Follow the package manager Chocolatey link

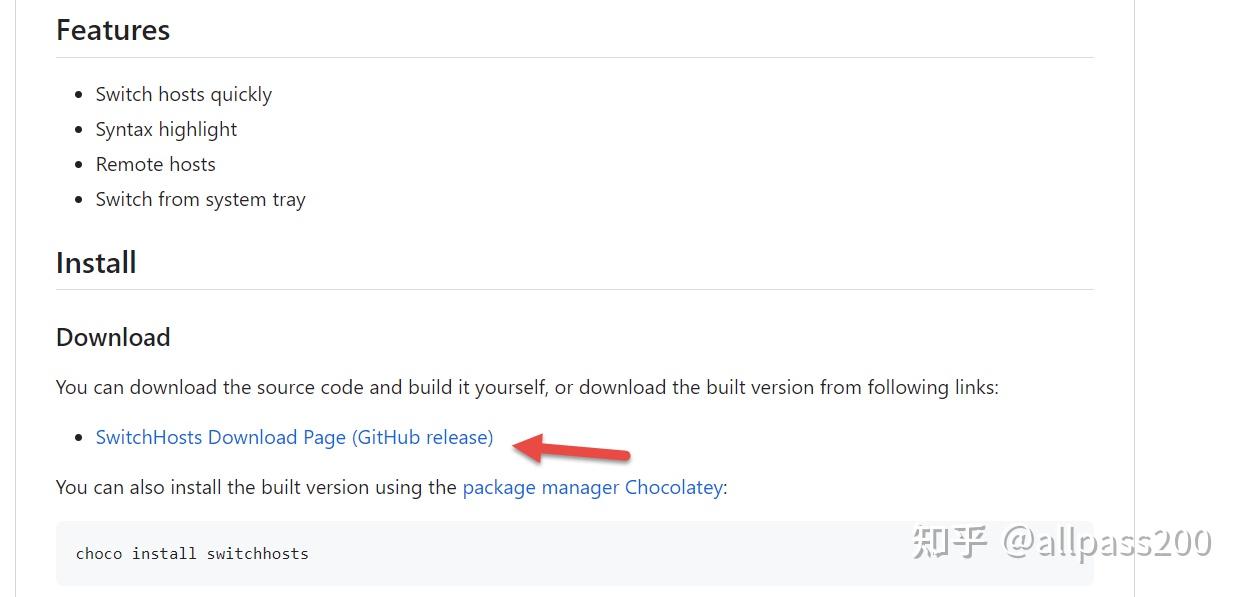592,487
